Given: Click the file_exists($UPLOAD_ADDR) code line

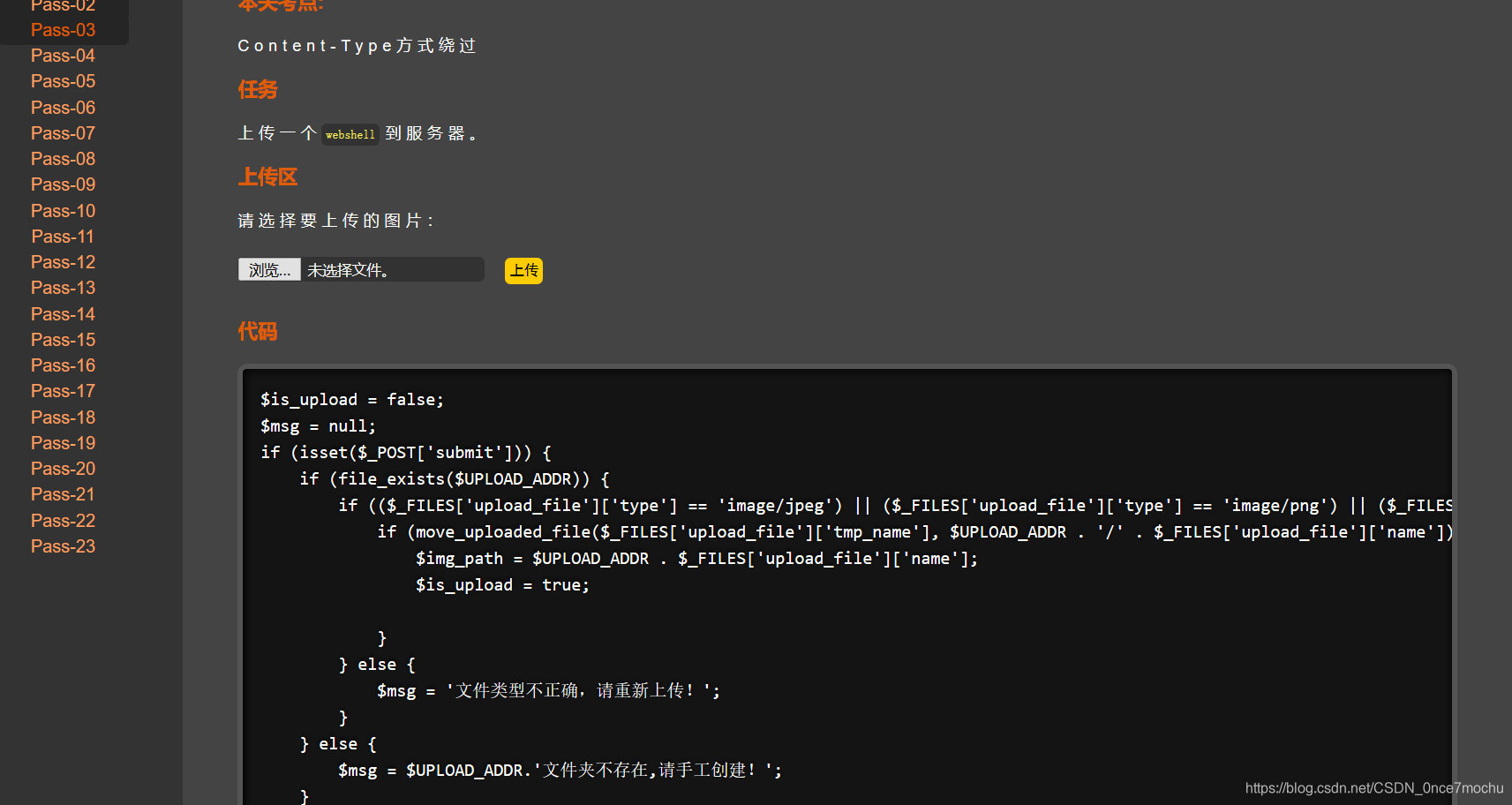Looking at the screenshot, I should 455,479.
